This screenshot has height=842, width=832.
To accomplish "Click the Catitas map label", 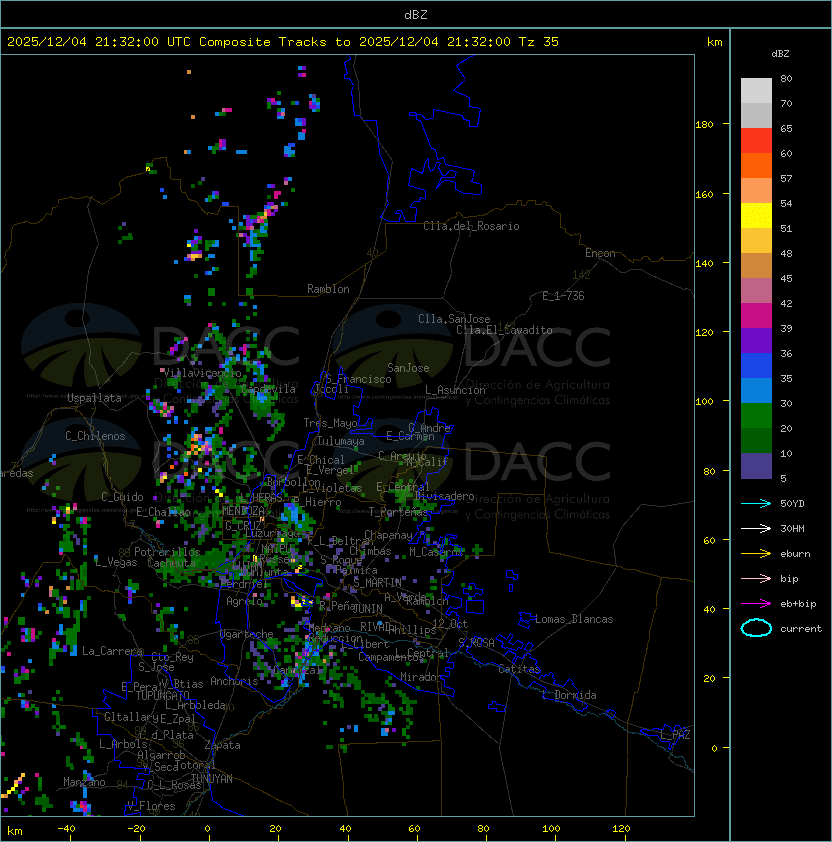I will click(x=519, y=670).
